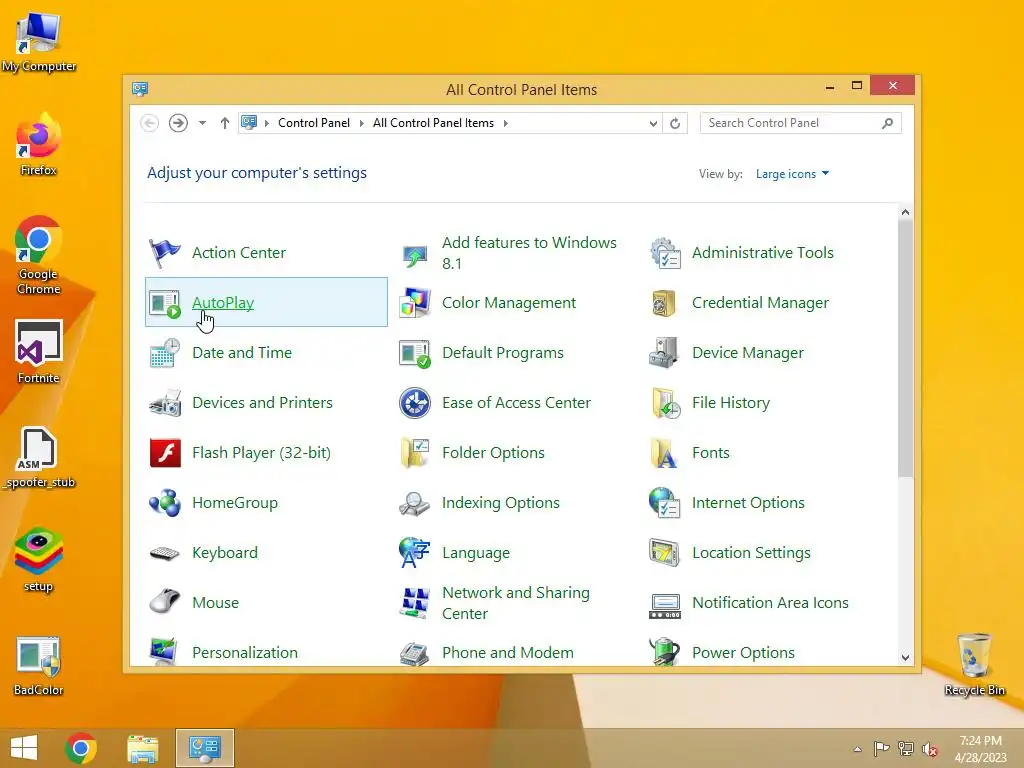This screenshot has height=768, width=1024.
Task: Click the Internet Options globe icon
Action: click(664, 503)
